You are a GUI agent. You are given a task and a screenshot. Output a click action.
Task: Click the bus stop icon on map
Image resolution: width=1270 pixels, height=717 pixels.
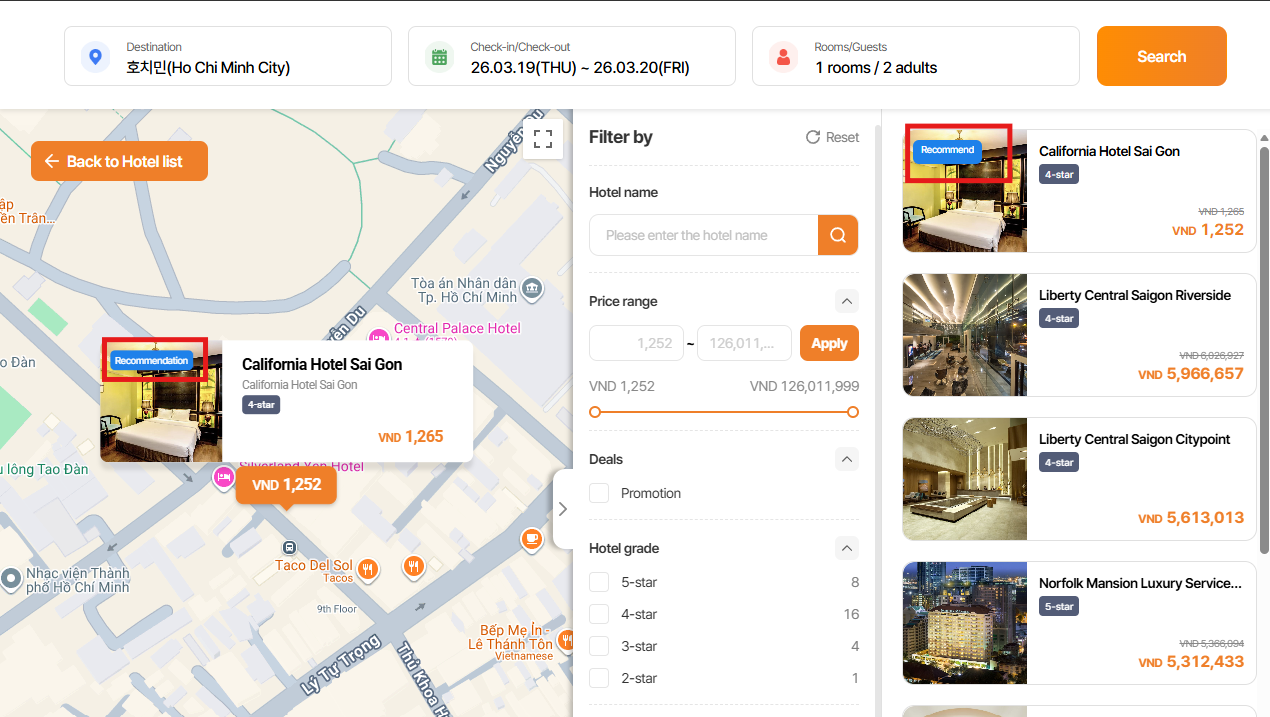coord(289,547)
